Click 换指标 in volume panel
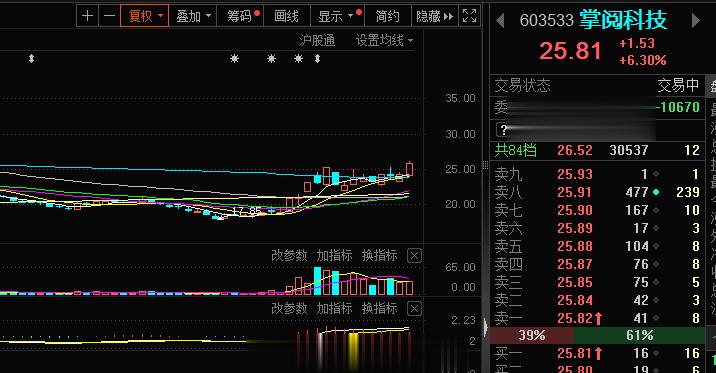Viewport: 716px width, 373px height. coord(379,255)
